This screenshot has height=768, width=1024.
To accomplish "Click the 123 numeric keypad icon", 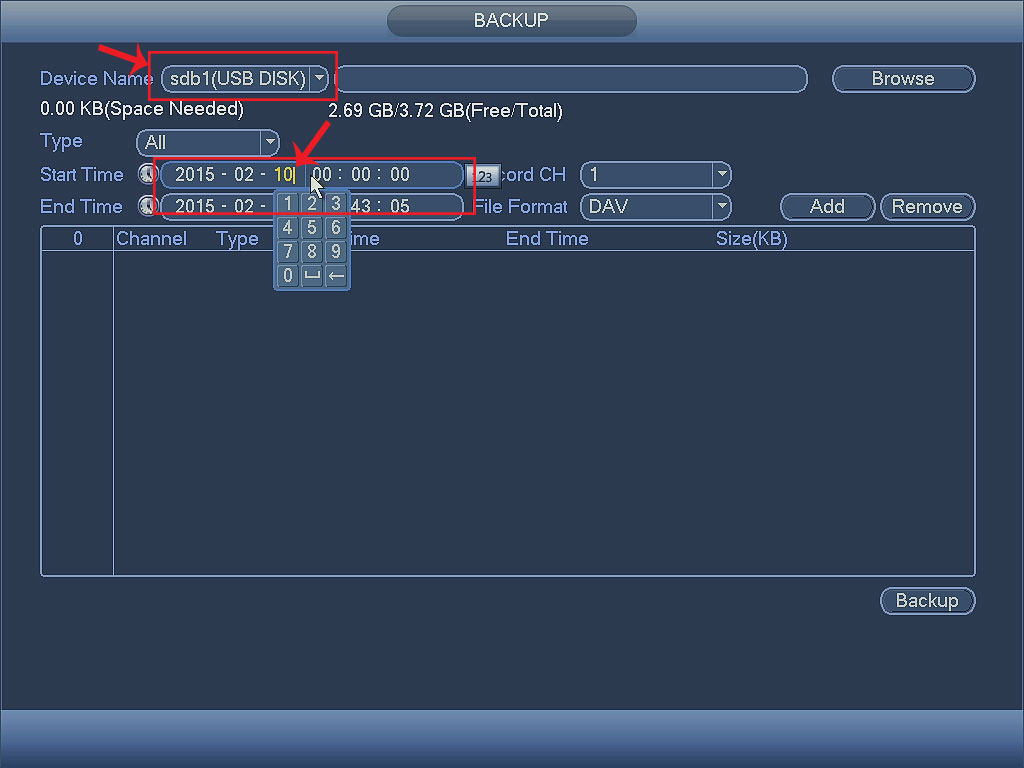I will 483,176.
